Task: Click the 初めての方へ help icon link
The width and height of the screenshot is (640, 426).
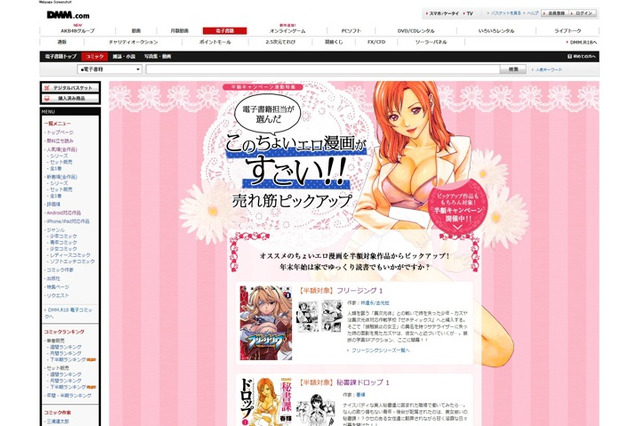Action: [x=582, y=57]
